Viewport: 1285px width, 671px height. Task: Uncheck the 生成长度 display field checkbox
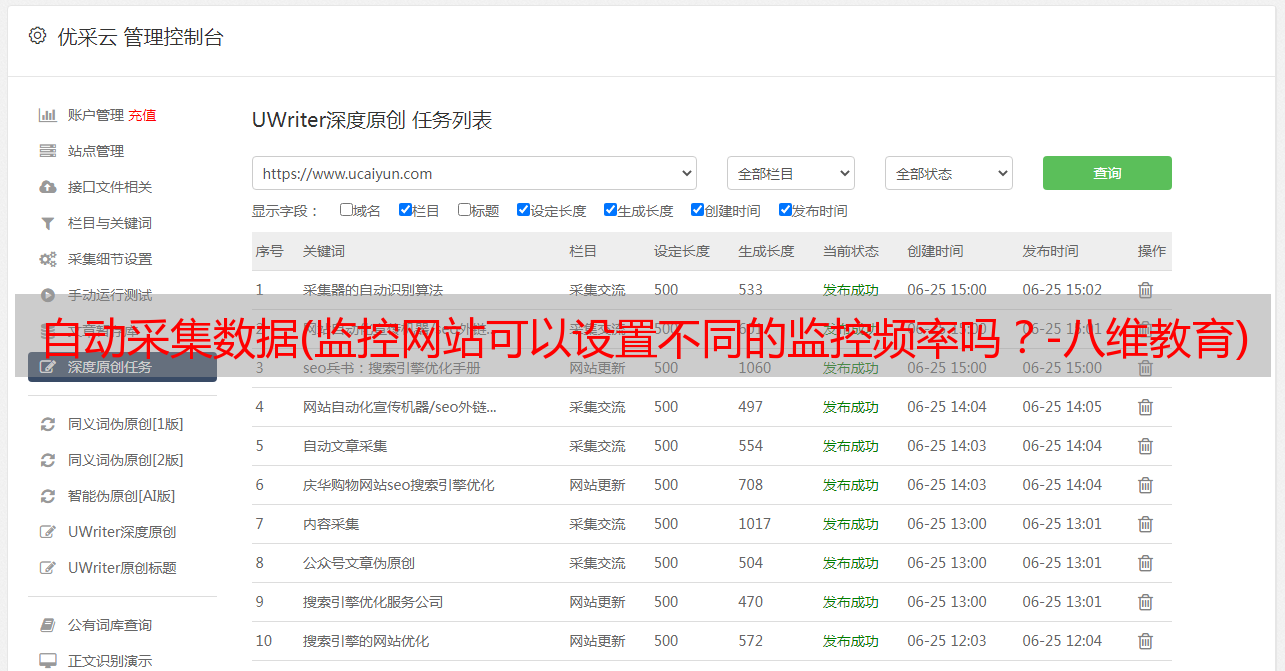610,210
